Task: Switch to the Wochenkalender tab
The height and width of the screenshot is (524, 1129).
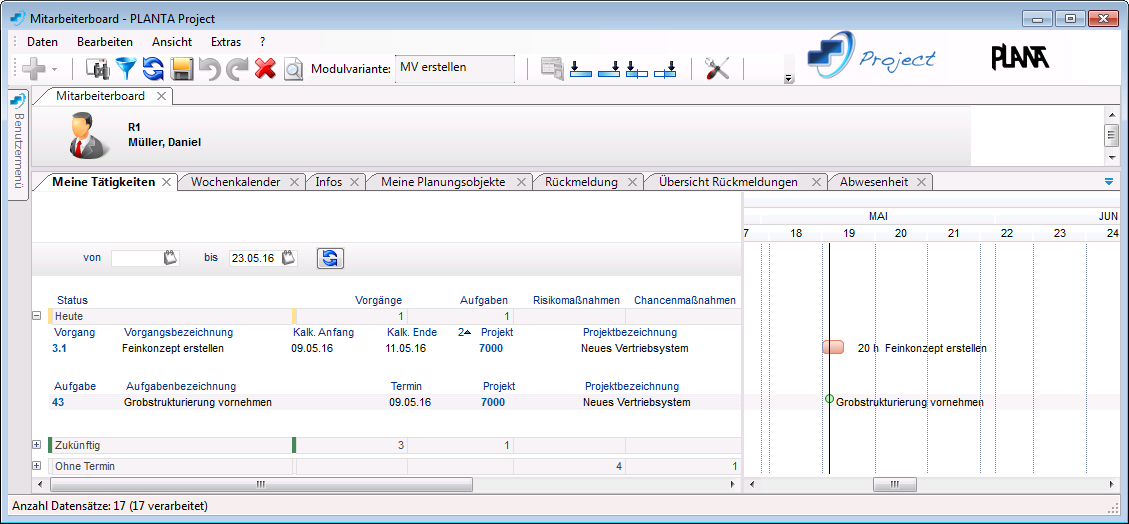Action: [x=235, y=182]
